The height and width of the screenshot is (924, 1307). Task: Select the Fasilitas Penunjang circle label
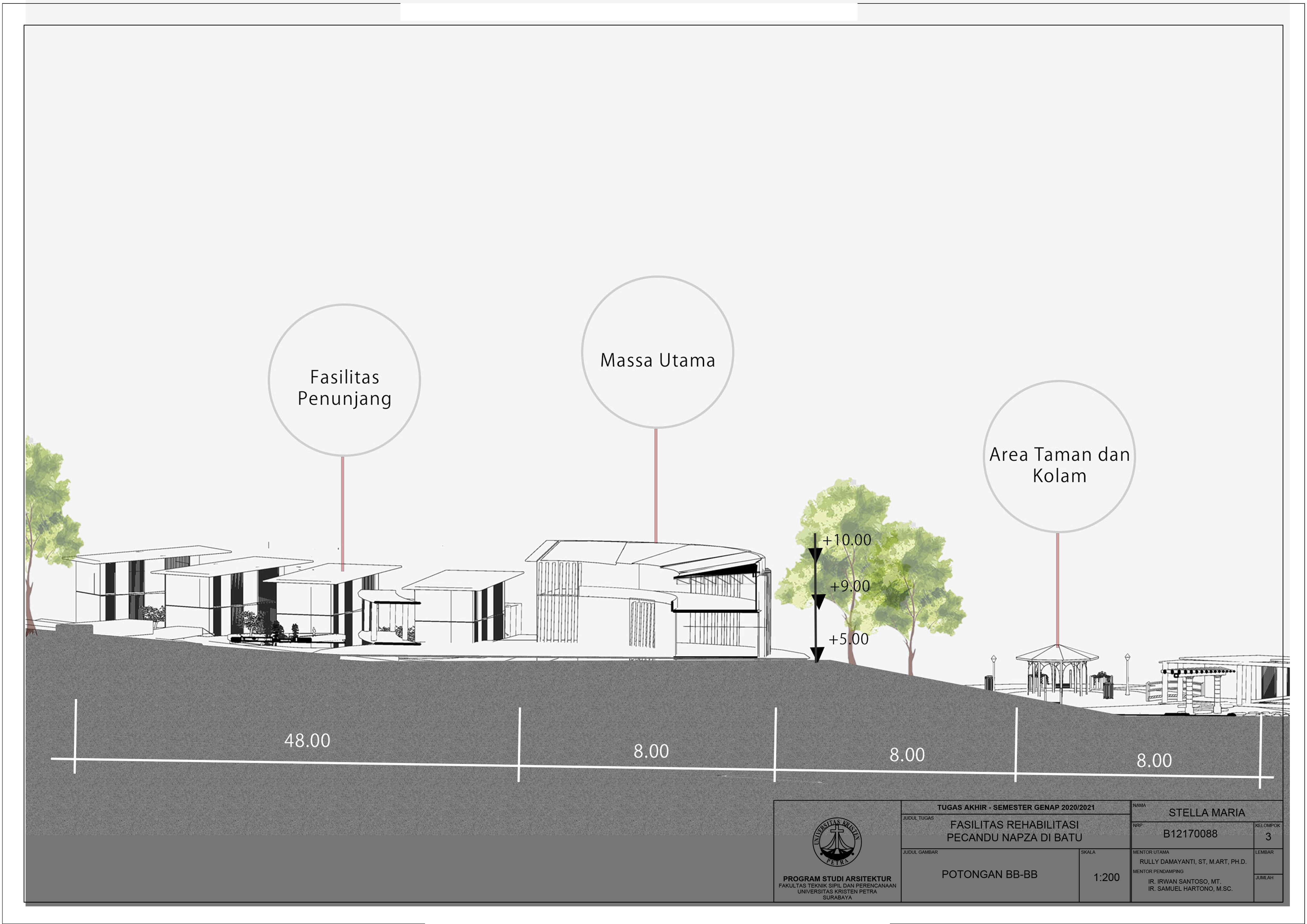(x=344, y=380)
